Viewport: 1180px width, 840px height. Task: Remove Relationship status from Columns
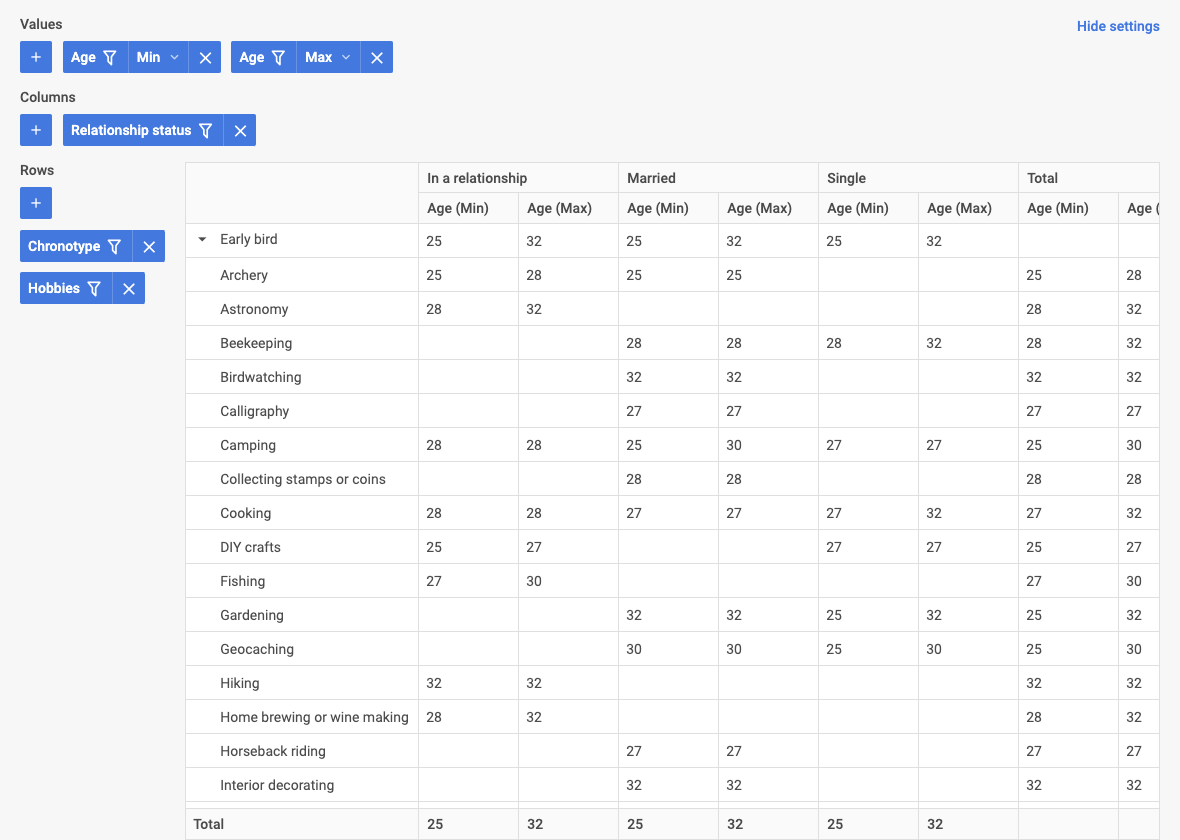(240, 130)
